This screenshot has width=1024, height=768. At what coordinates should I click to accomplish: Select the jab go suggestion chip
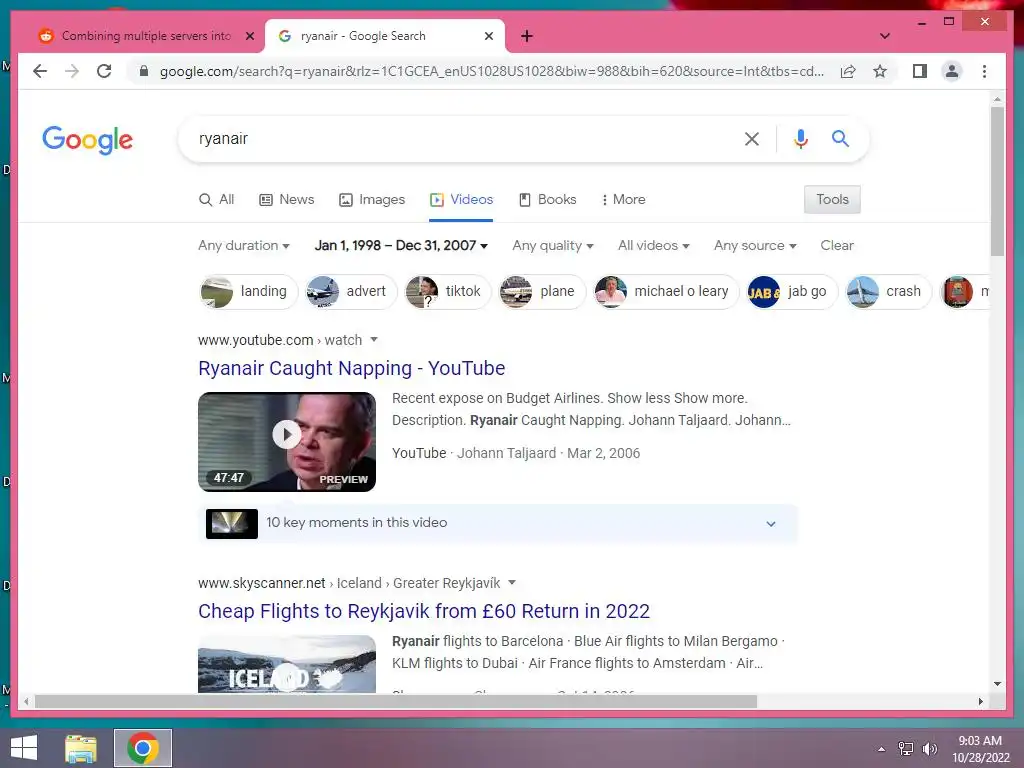coord(792,291)
